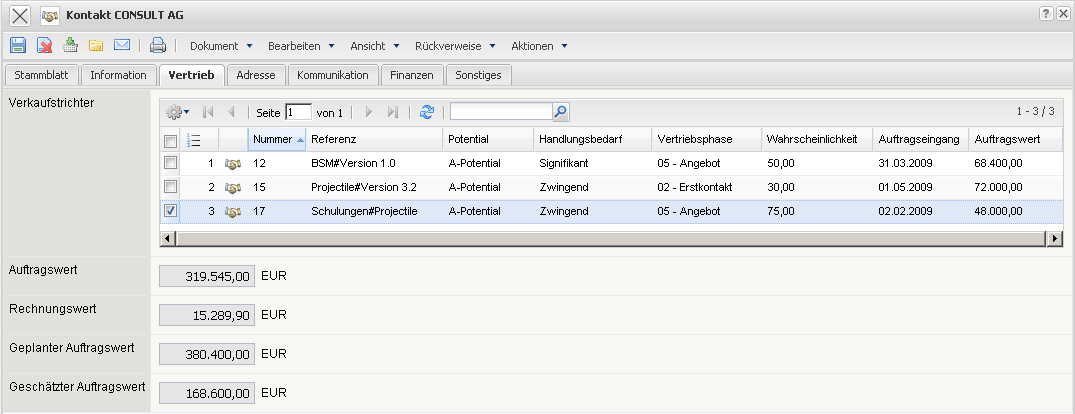The height and width of the screenshot is (414, 1075).
Task: Click the page number input field
Action: pos(298,113)
